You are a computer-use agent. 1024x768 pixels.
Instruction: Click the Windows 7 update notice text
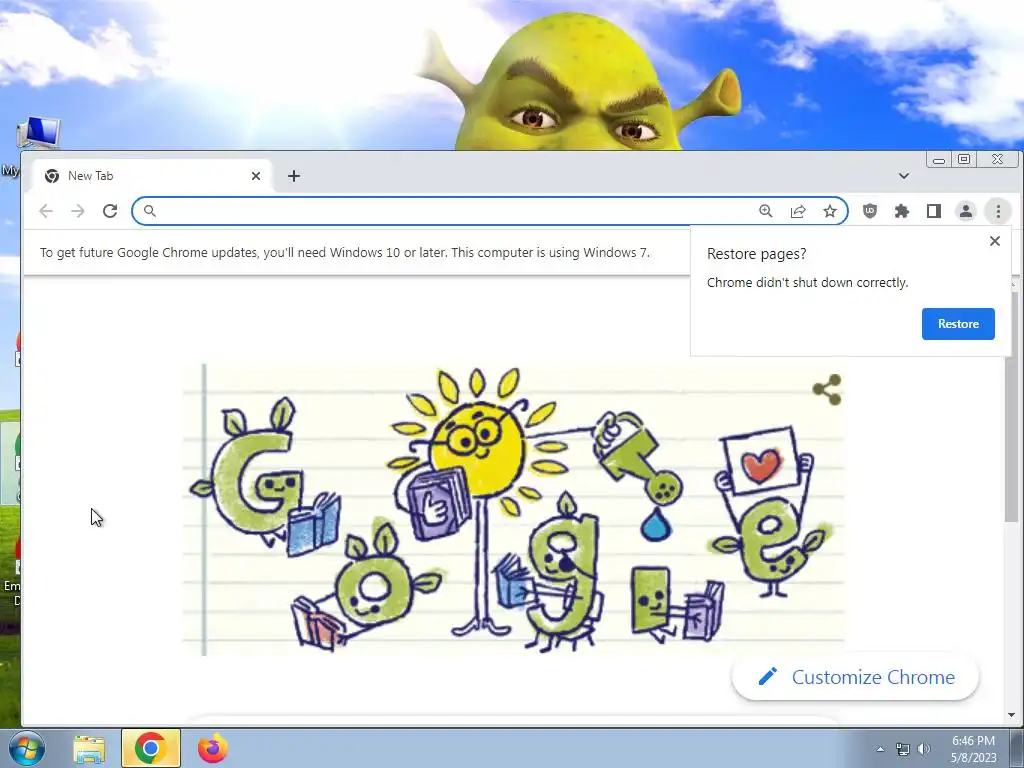tap(345, 253)
